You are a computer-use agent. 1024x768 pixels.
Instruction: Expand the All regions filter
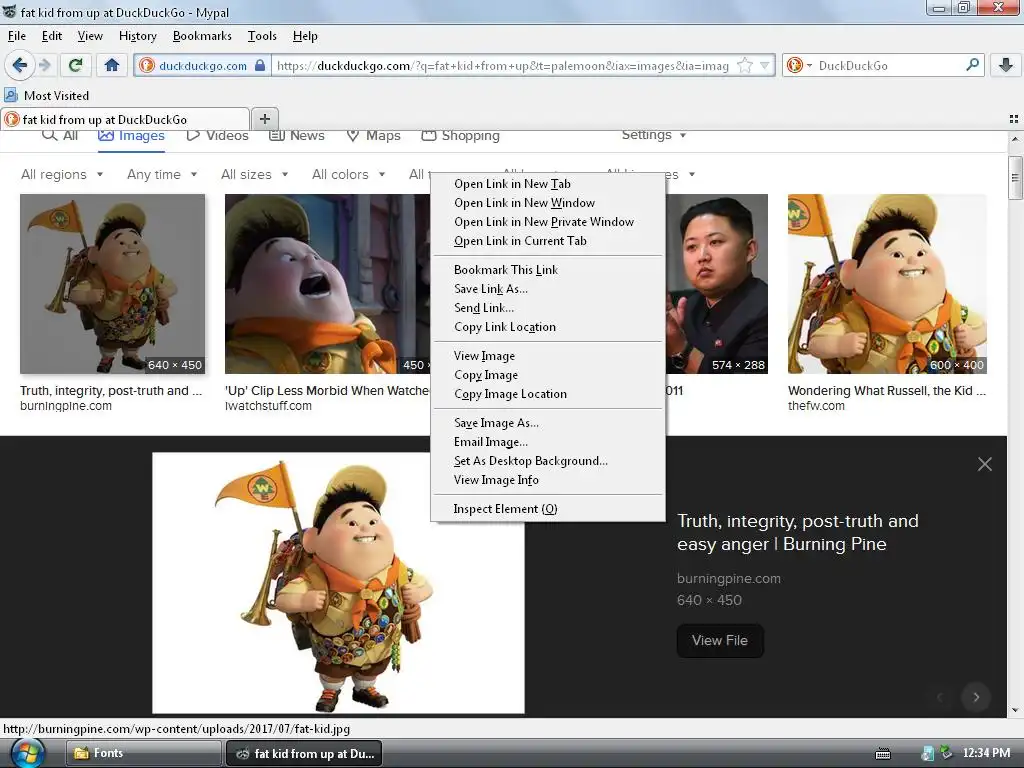click(x=62, y=174)
